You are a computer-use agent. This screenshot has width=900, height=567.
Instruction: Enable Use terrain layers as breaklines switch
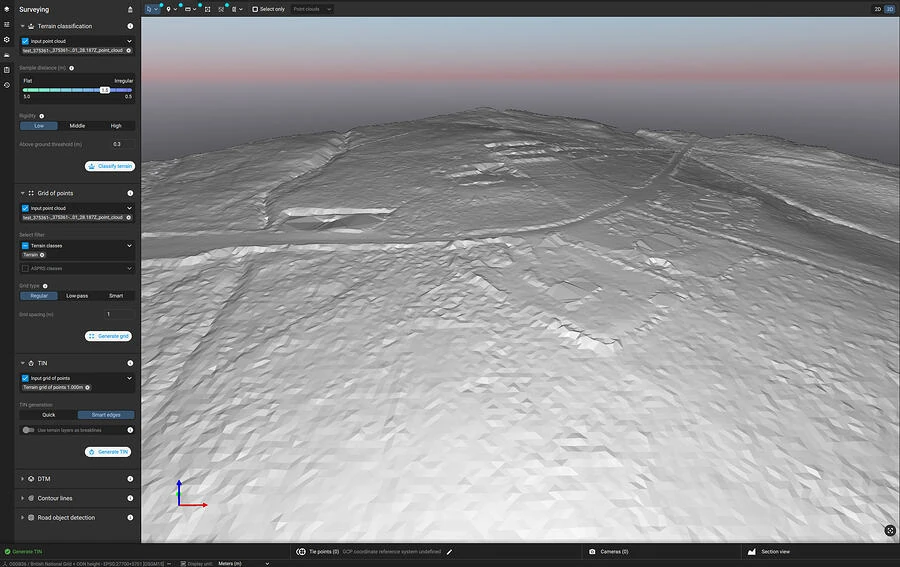click(x=28, y=430)
